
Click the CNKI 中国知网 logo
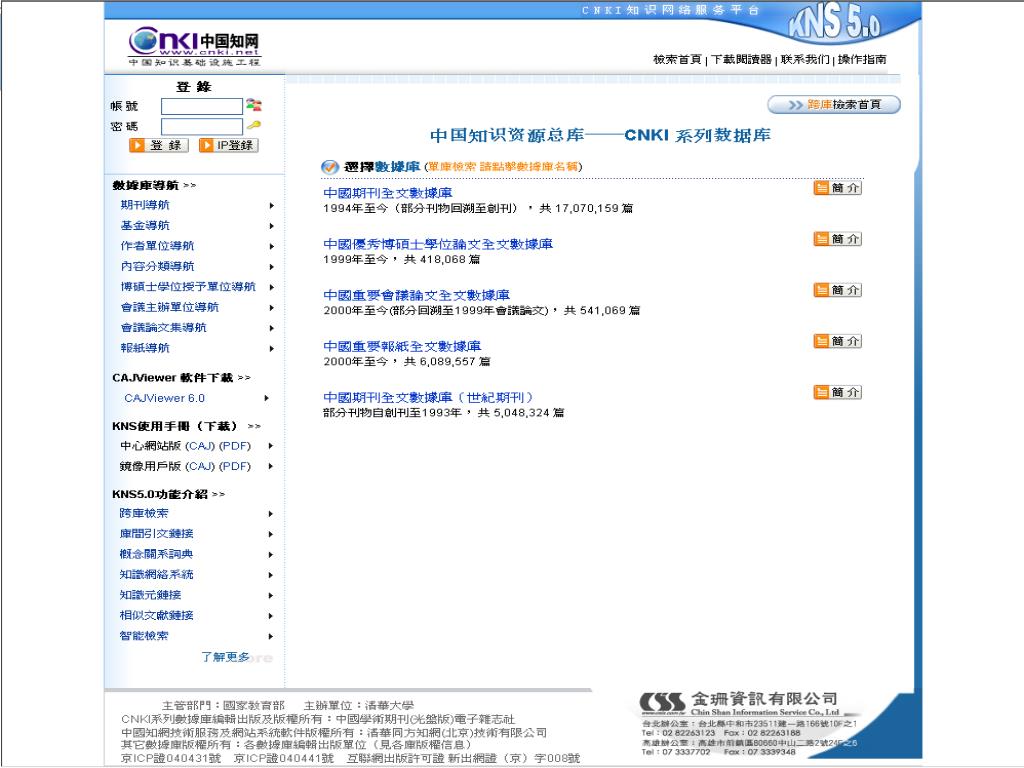[194, 46]
